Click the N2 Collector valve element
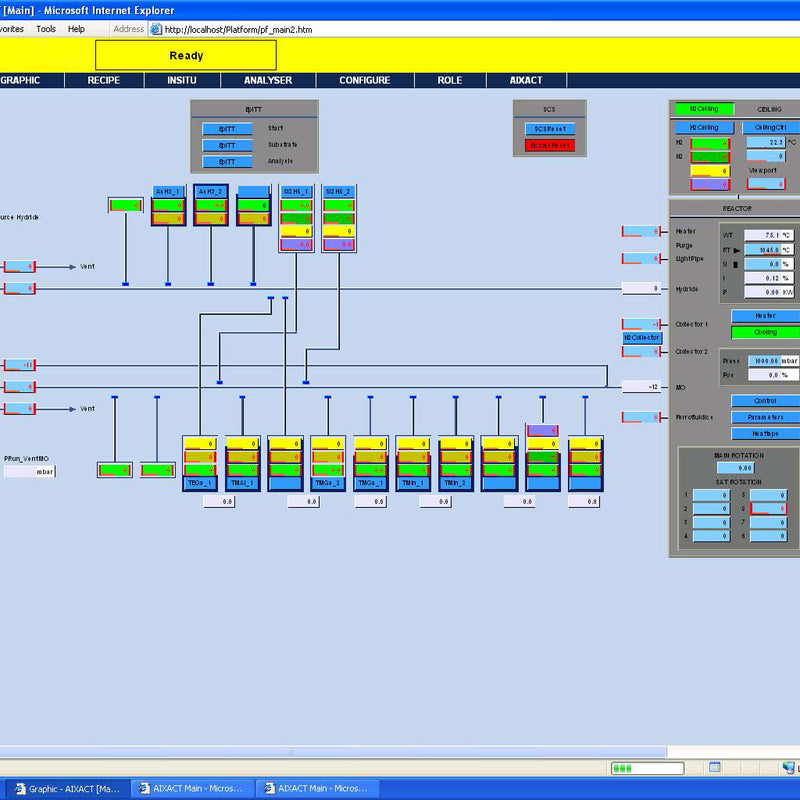This screenshot has width=800, height=800. point(641,337)
